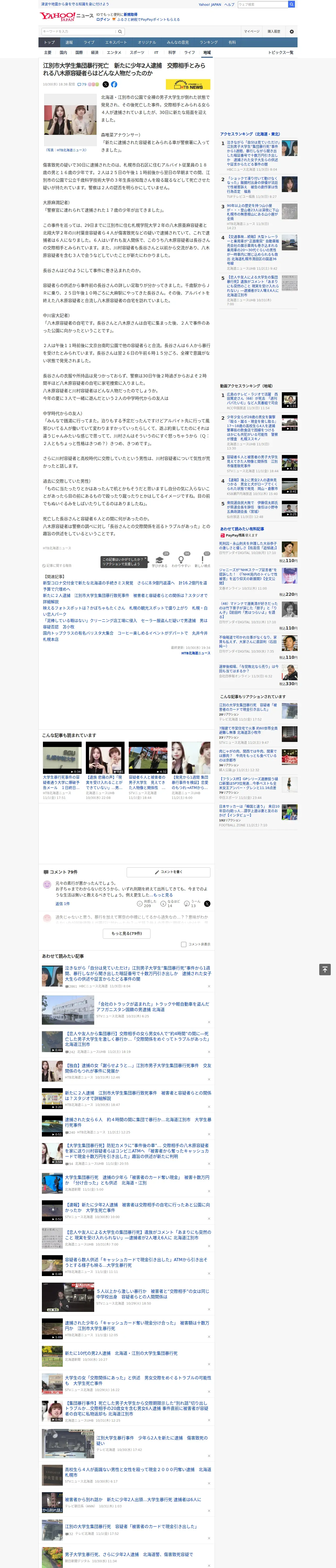Open 高校生ら4人が面識ない男性と女性を殴って article
This screenshot has height=1568, width=336.
(138, 1472)
